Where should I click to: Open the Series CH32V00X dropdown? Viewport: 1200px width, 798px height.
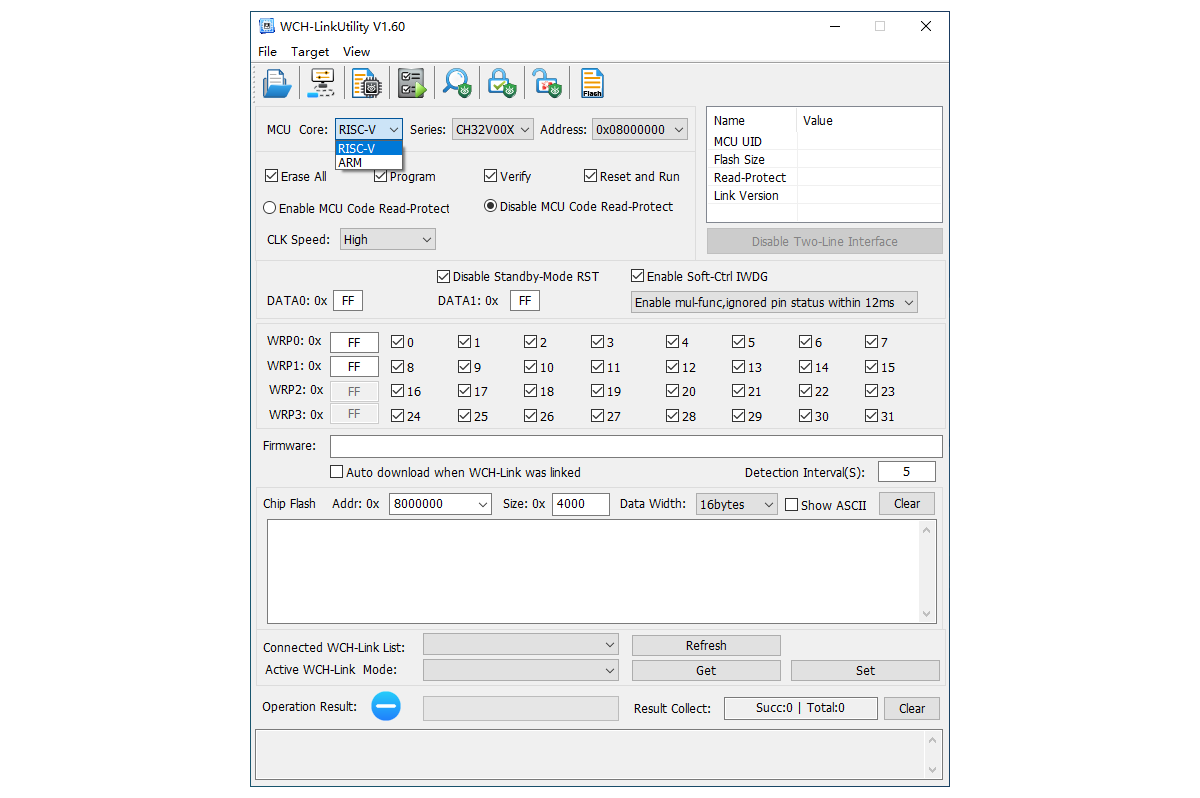point(492,129)
